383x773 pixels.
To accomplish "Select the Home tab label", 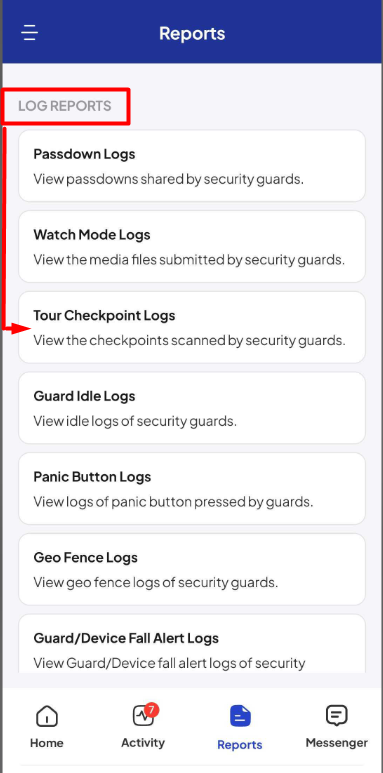I will click(x=47, y=742).
